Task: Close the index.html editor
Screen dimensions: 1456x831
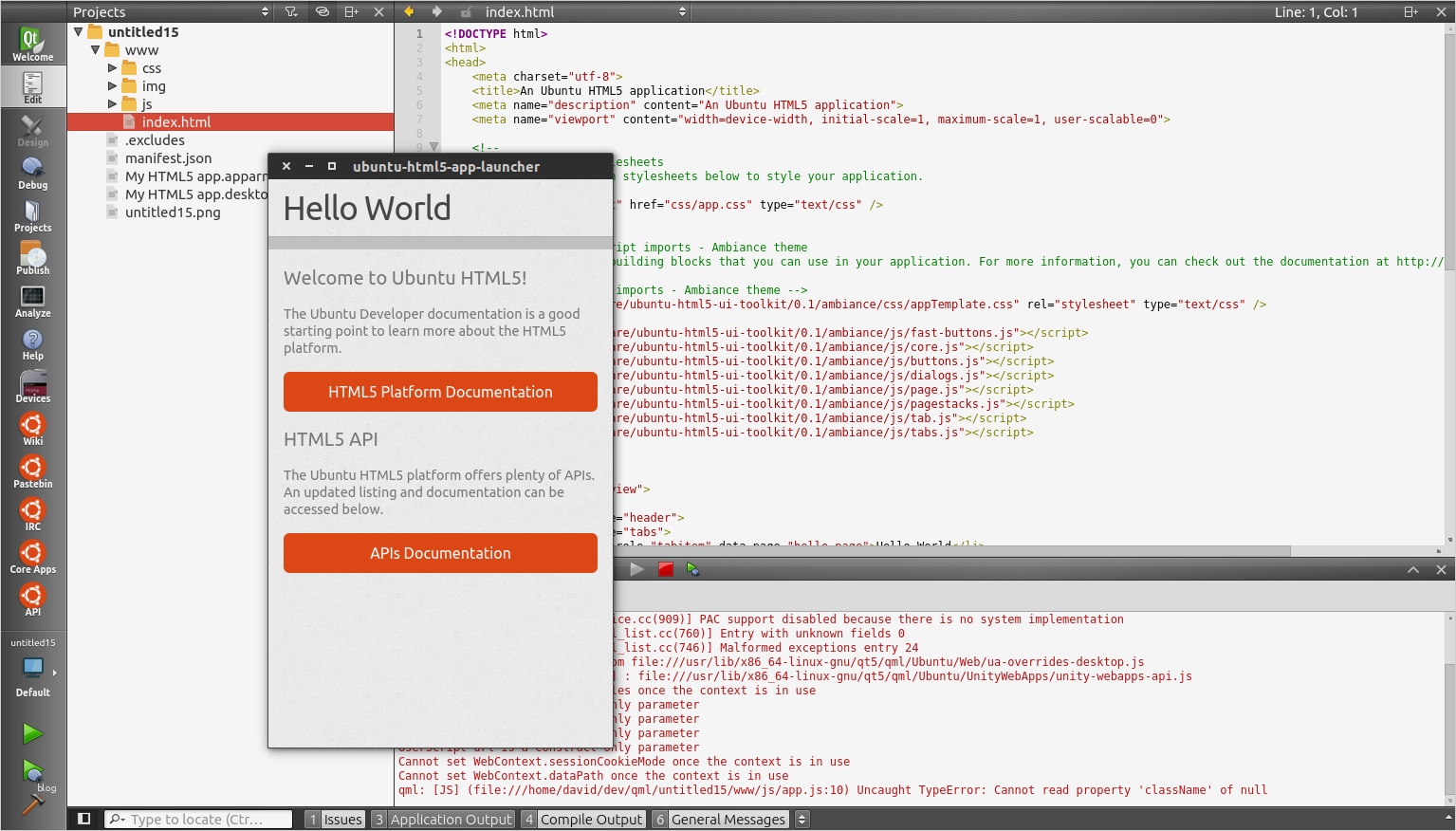Action: 1442,11
